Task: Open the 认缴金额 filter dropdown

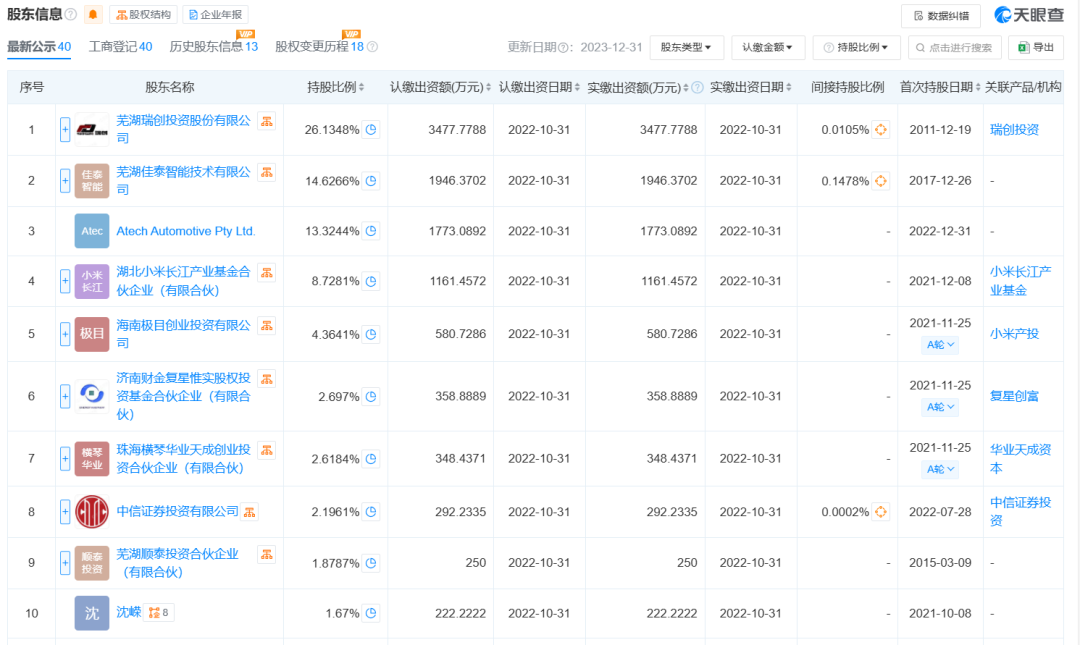Action: point(768,47)
